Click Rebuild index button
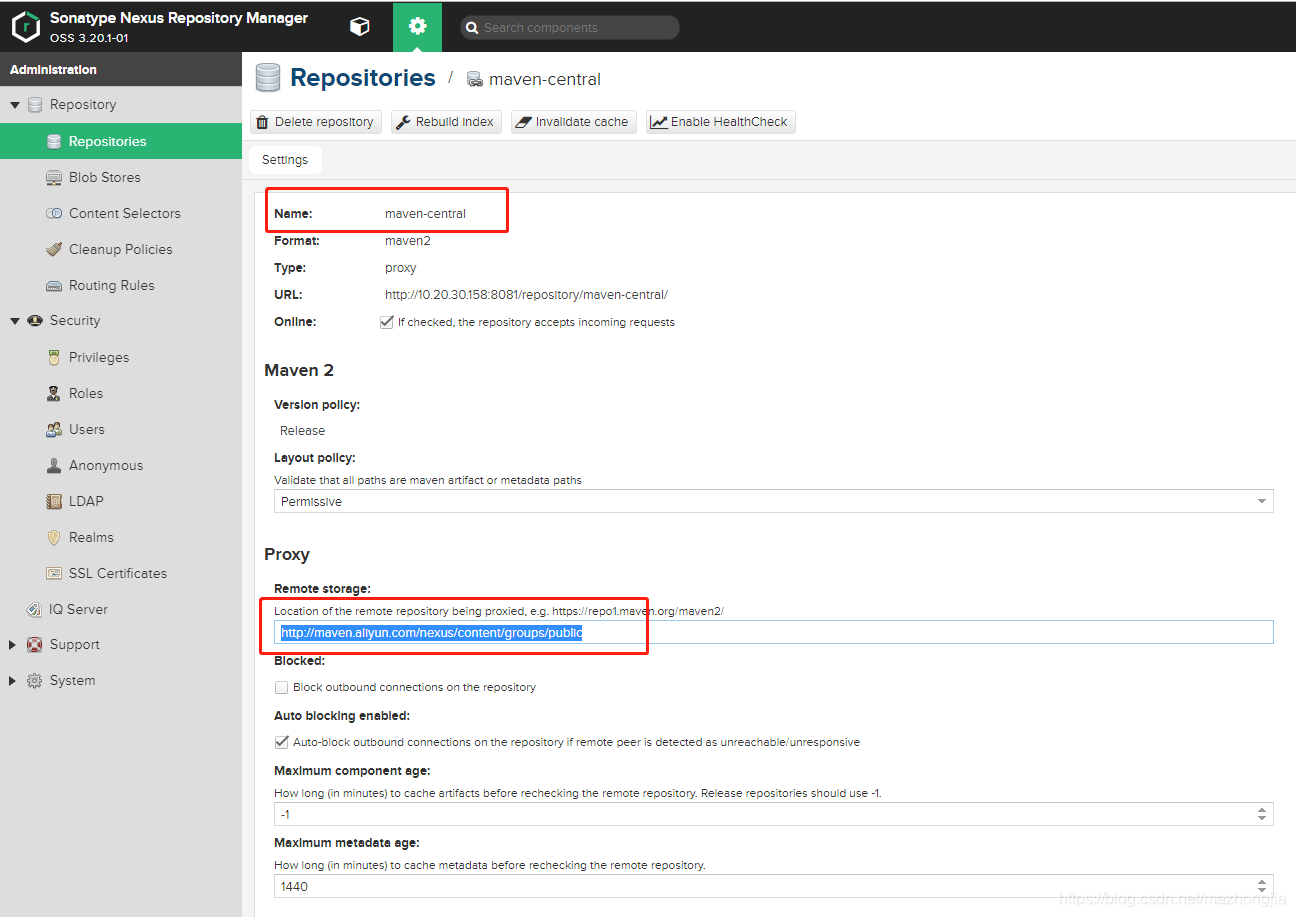 click(446, 122)
